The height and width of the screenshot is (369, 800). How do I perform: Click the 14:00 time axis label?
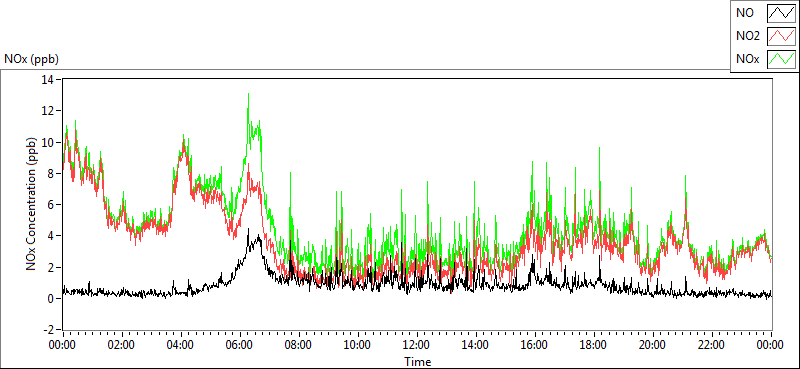click(476, 345)
